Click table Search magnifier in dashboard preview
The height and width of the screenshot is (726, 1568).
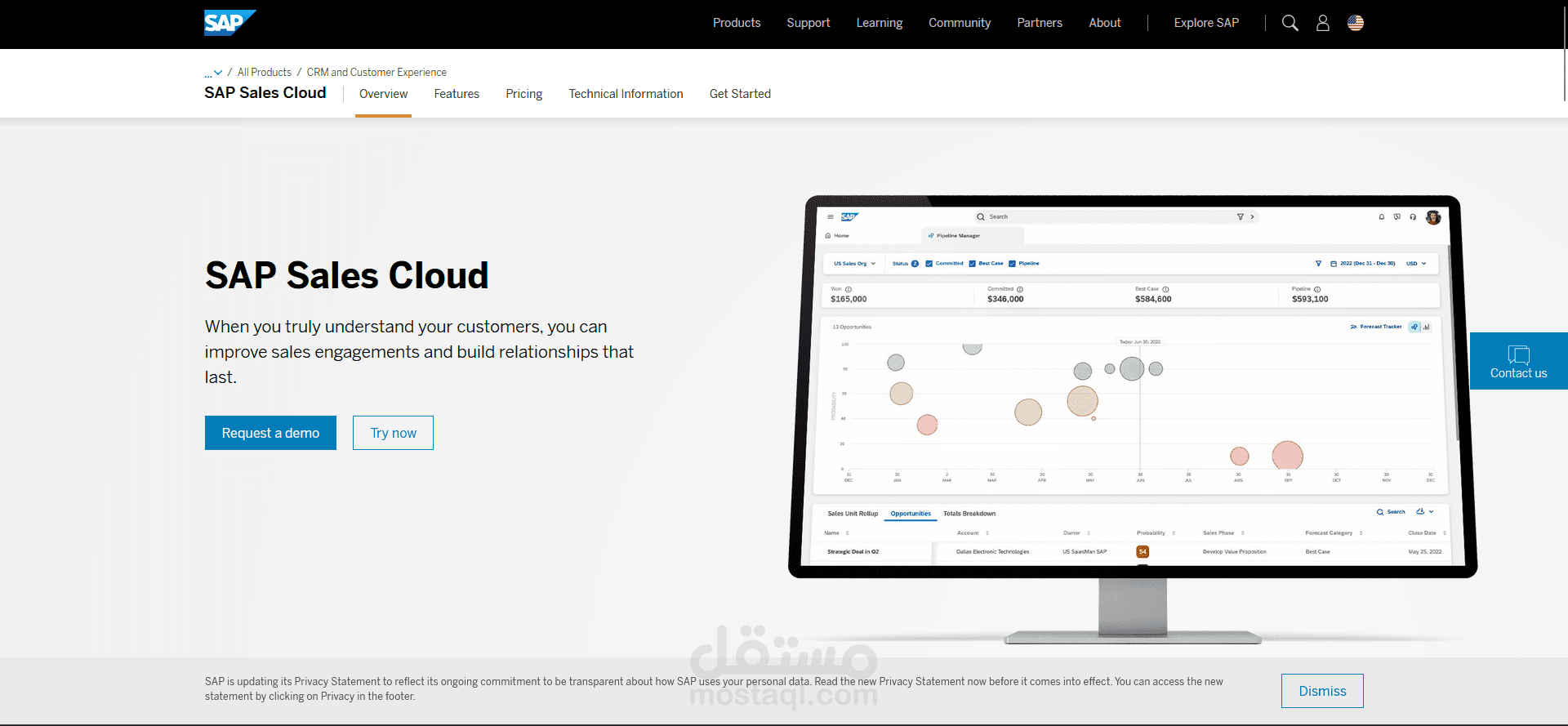click(1380, 512)
